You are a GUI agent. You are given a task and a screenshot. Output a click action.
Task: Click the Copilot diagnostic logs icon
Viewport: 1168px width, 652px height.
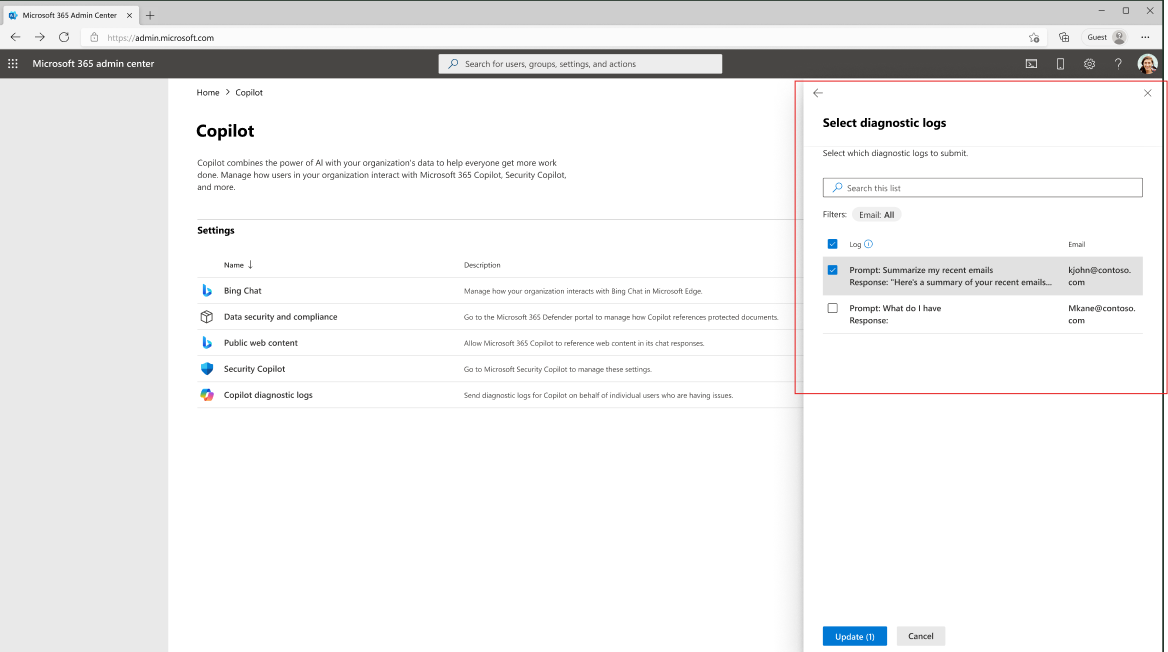pos(207,395)
